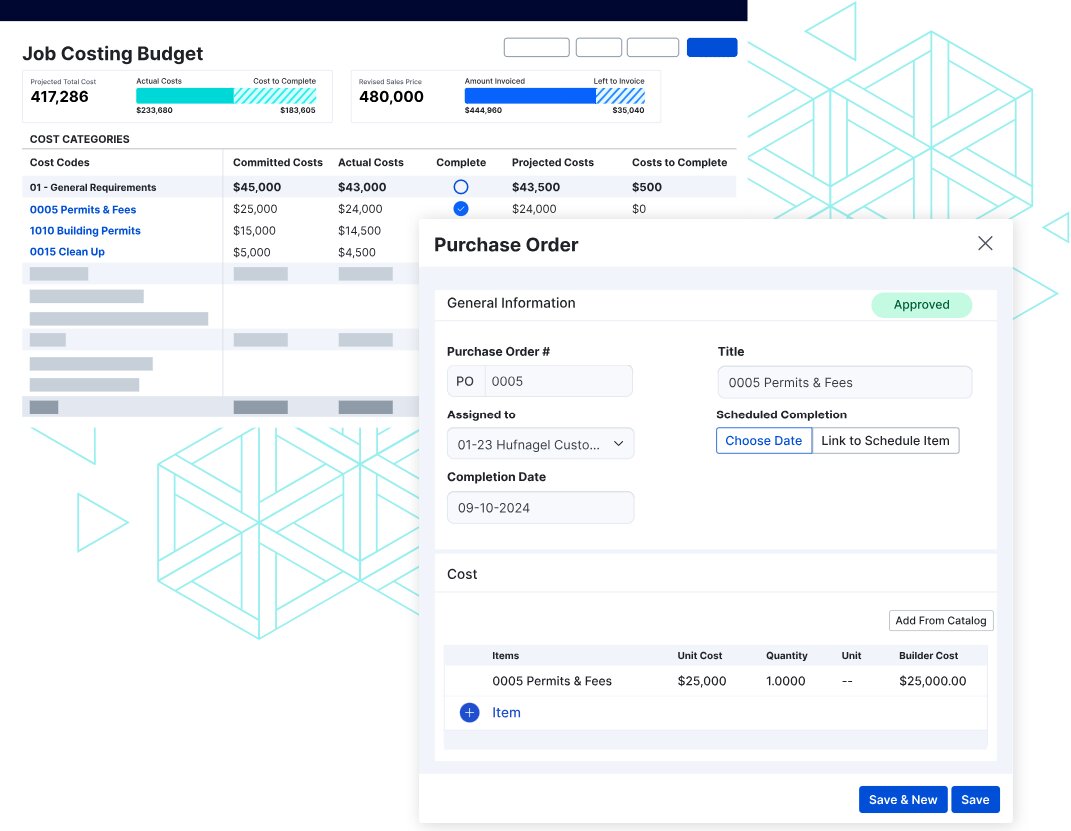Open the Completion Date picker field

pyautogui.click(x=540, y=507)
